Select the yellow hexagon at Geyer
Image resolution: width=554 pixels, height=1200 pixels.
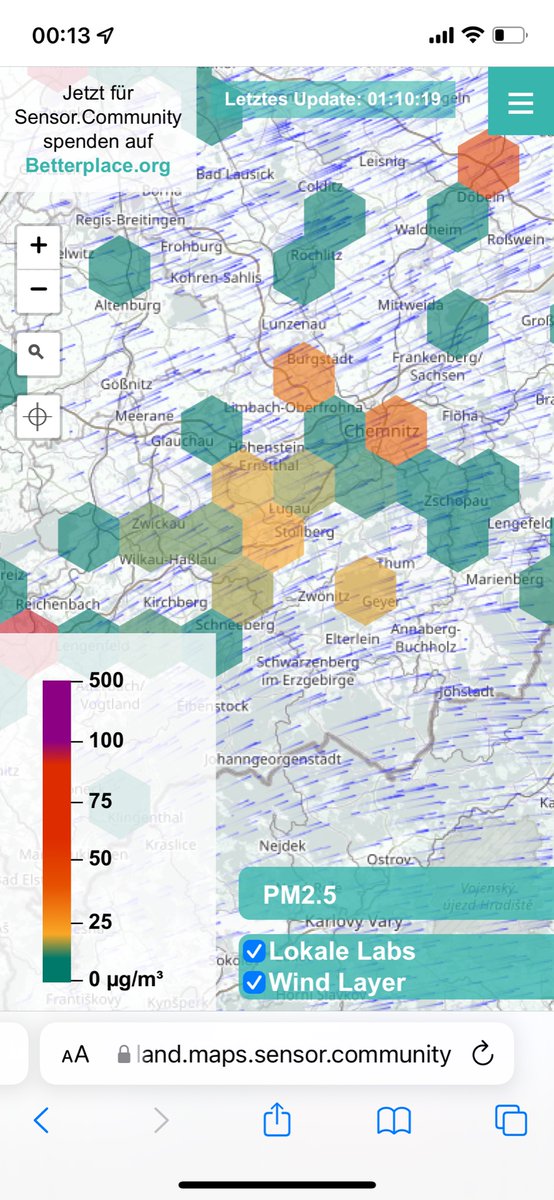pos(365,591)
